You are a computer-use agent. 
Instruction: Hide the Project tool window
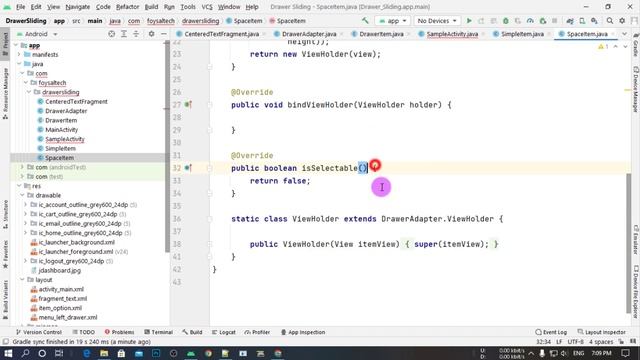(164, 34)
